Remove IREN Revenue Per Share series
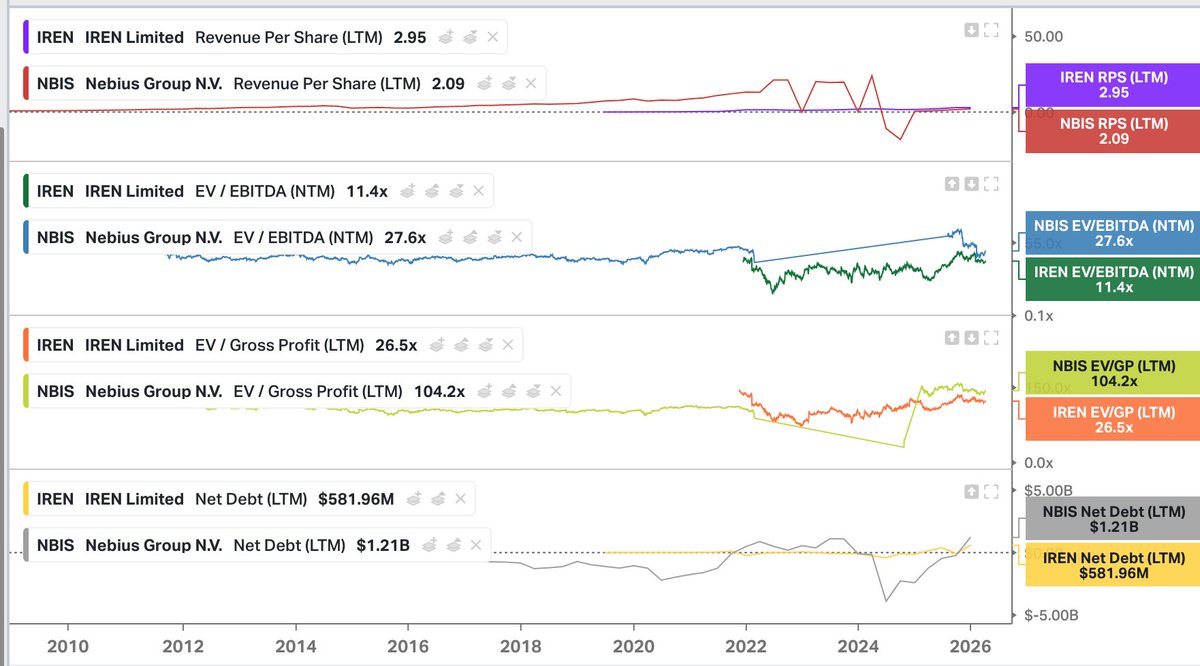The height and width of the screenshot is (666, 1200). point(493,37)
